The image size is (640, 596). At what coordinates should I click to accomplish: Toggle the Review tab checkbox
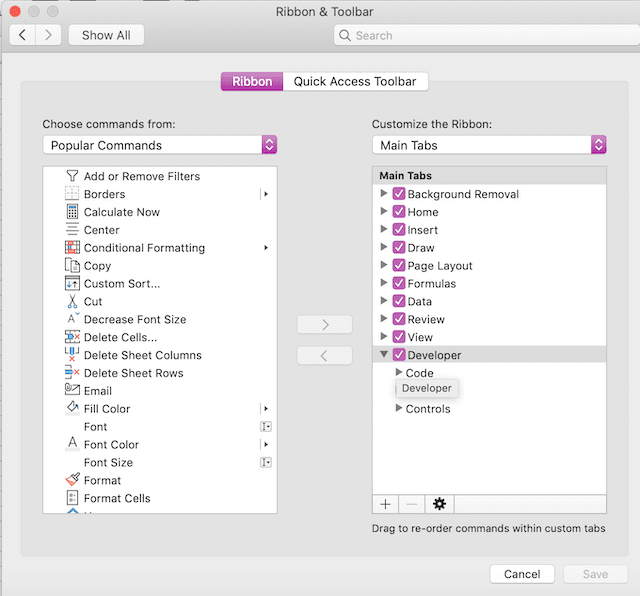399,319
